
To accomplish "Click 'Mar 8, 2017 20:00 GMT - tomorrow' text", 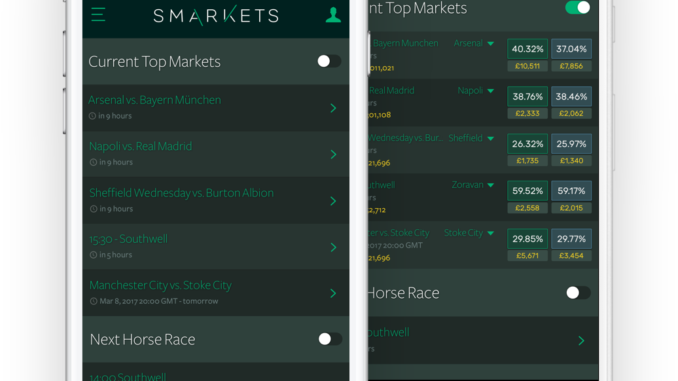I will point(159,301).
